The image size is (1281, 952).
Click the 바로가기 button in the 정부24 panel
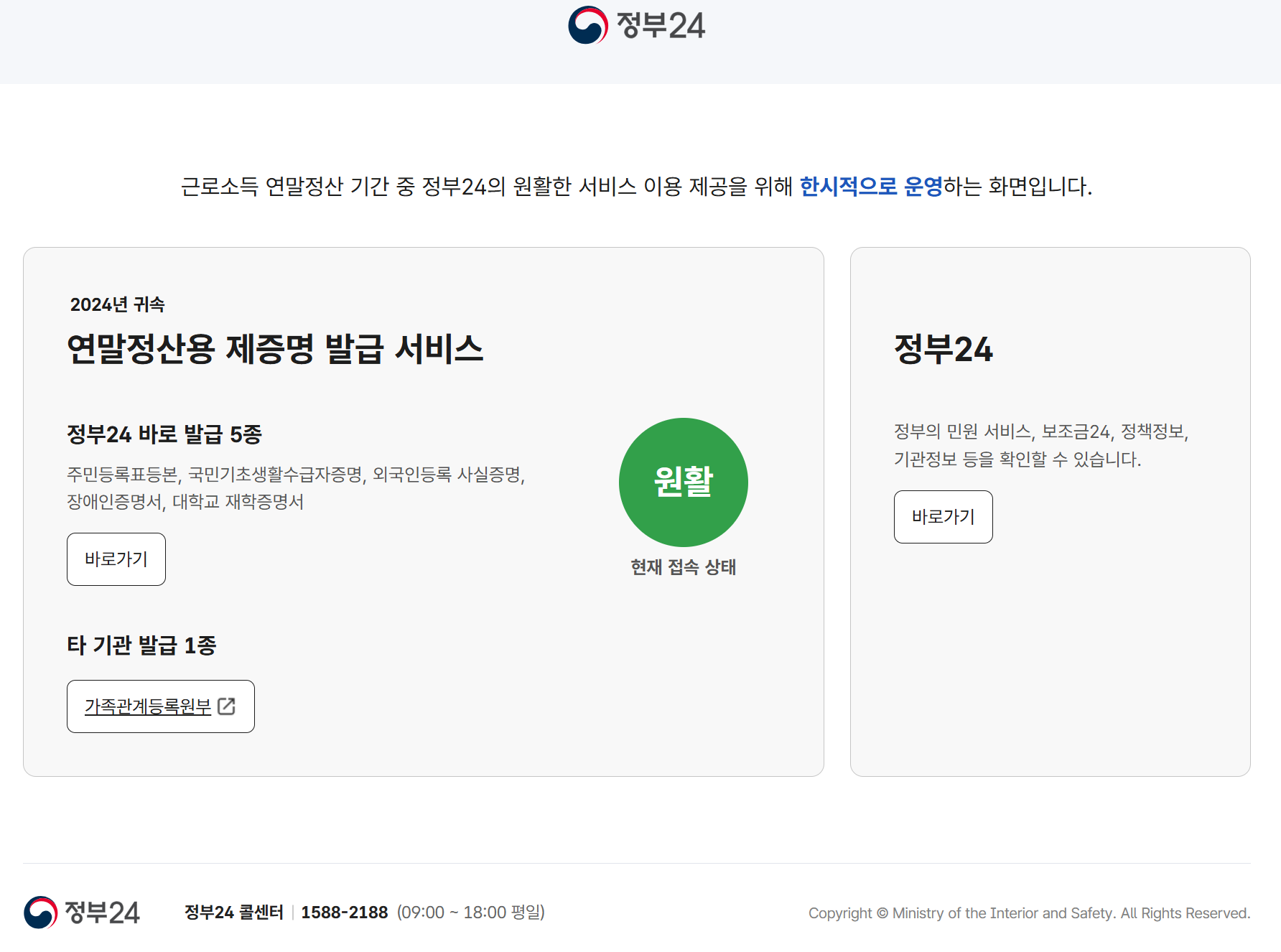(x=943, y=517)
